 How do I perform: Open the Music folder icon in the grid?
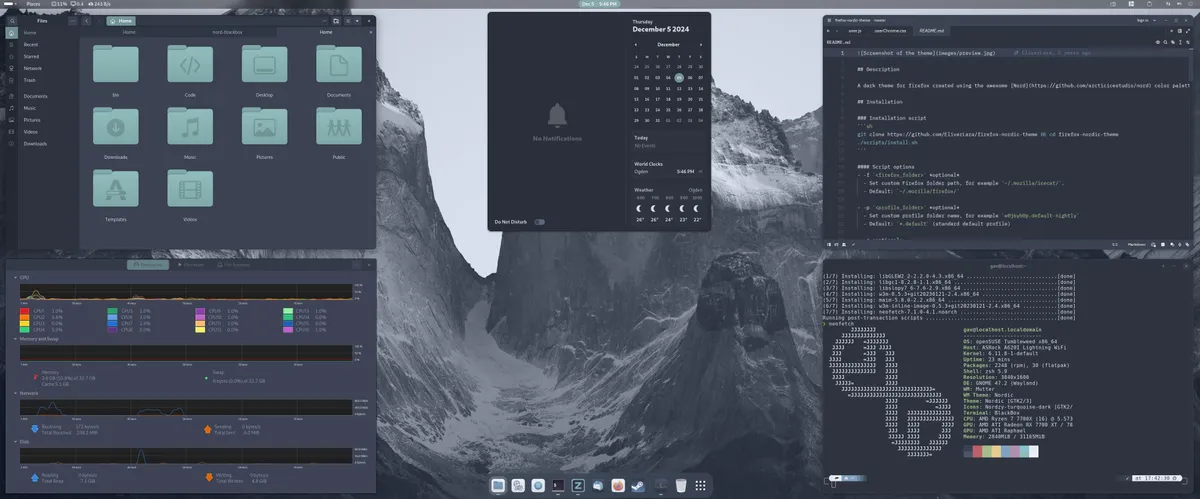click(190, 127)
